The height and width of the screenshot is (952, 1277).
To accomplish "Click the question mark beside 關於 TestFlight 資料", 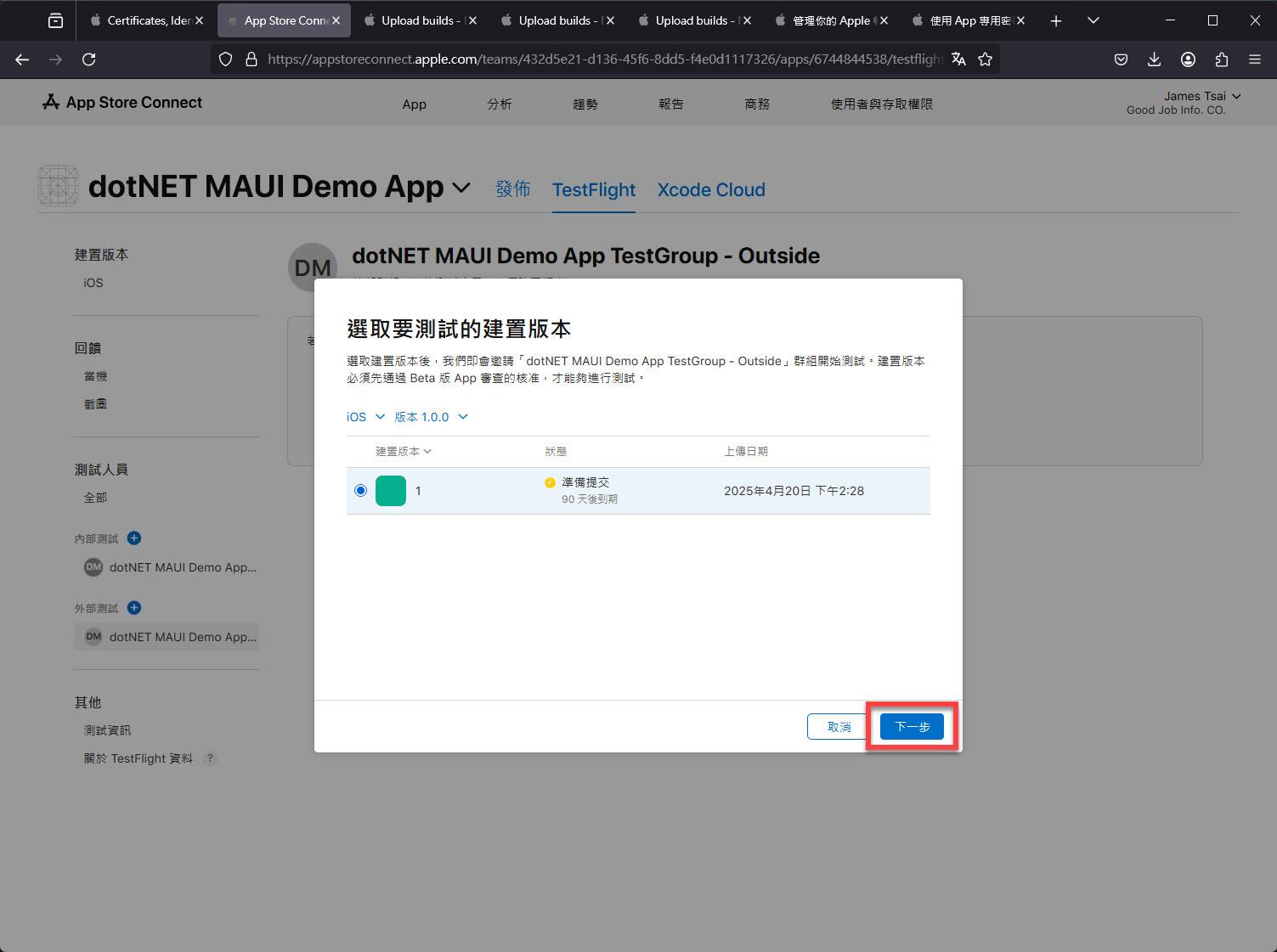I will pos(211,758).
